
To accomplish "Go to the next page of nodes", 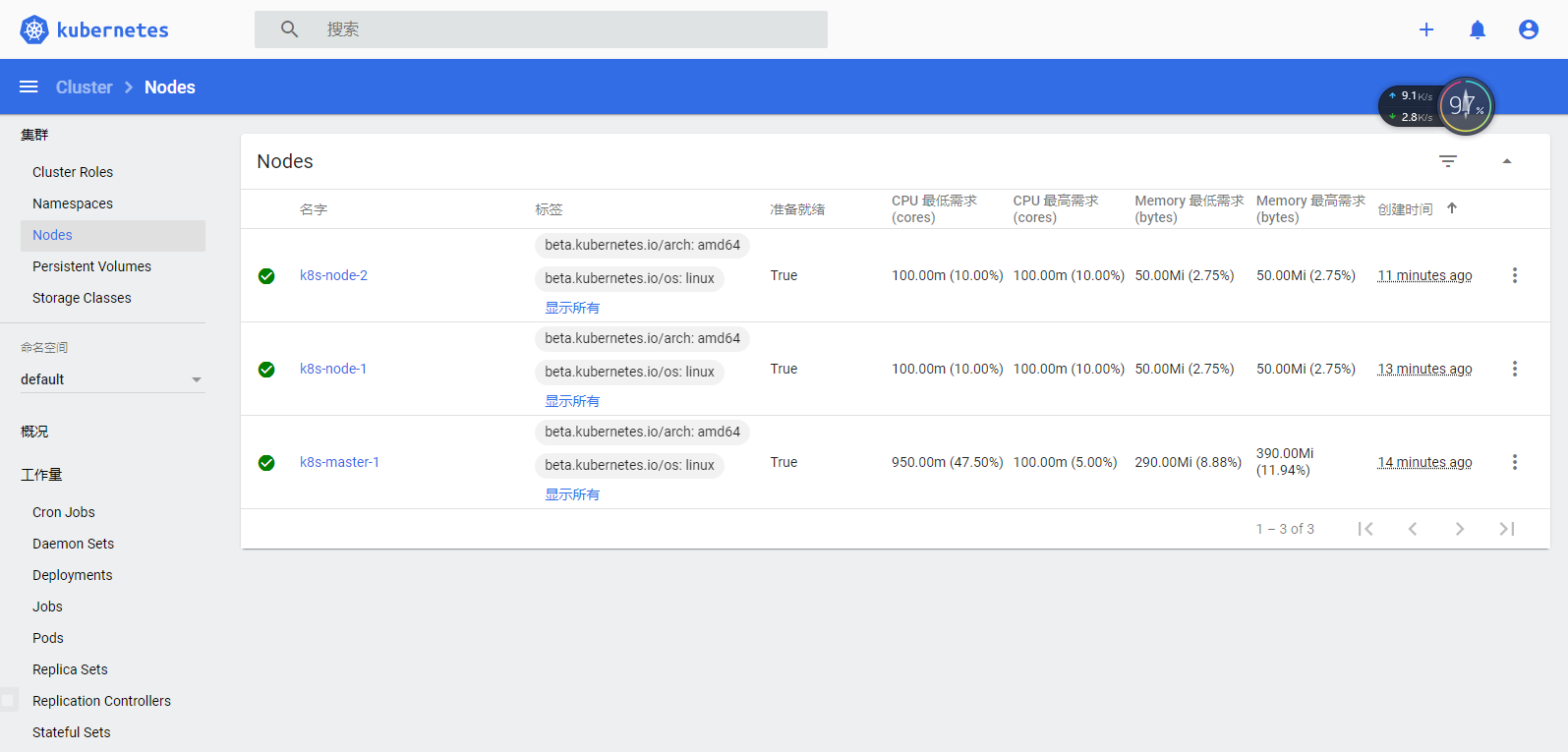I will 1460,529.
